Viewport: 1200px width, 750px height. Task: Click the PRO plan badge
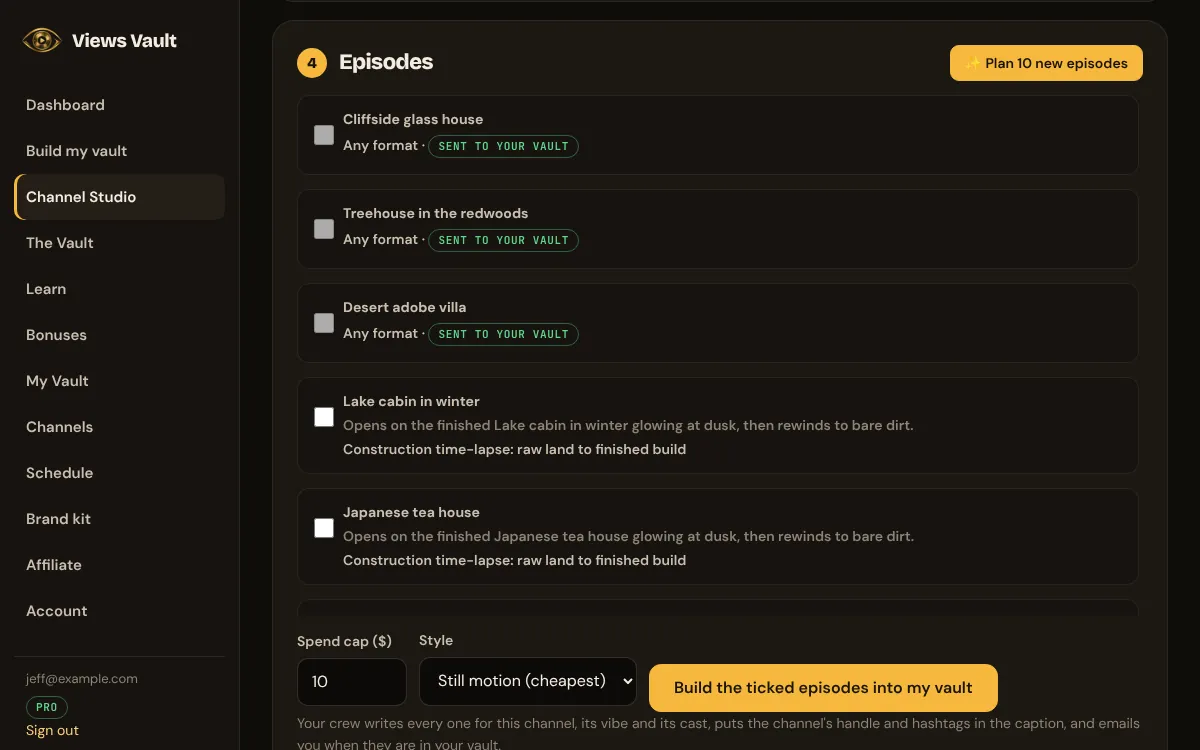47,707
